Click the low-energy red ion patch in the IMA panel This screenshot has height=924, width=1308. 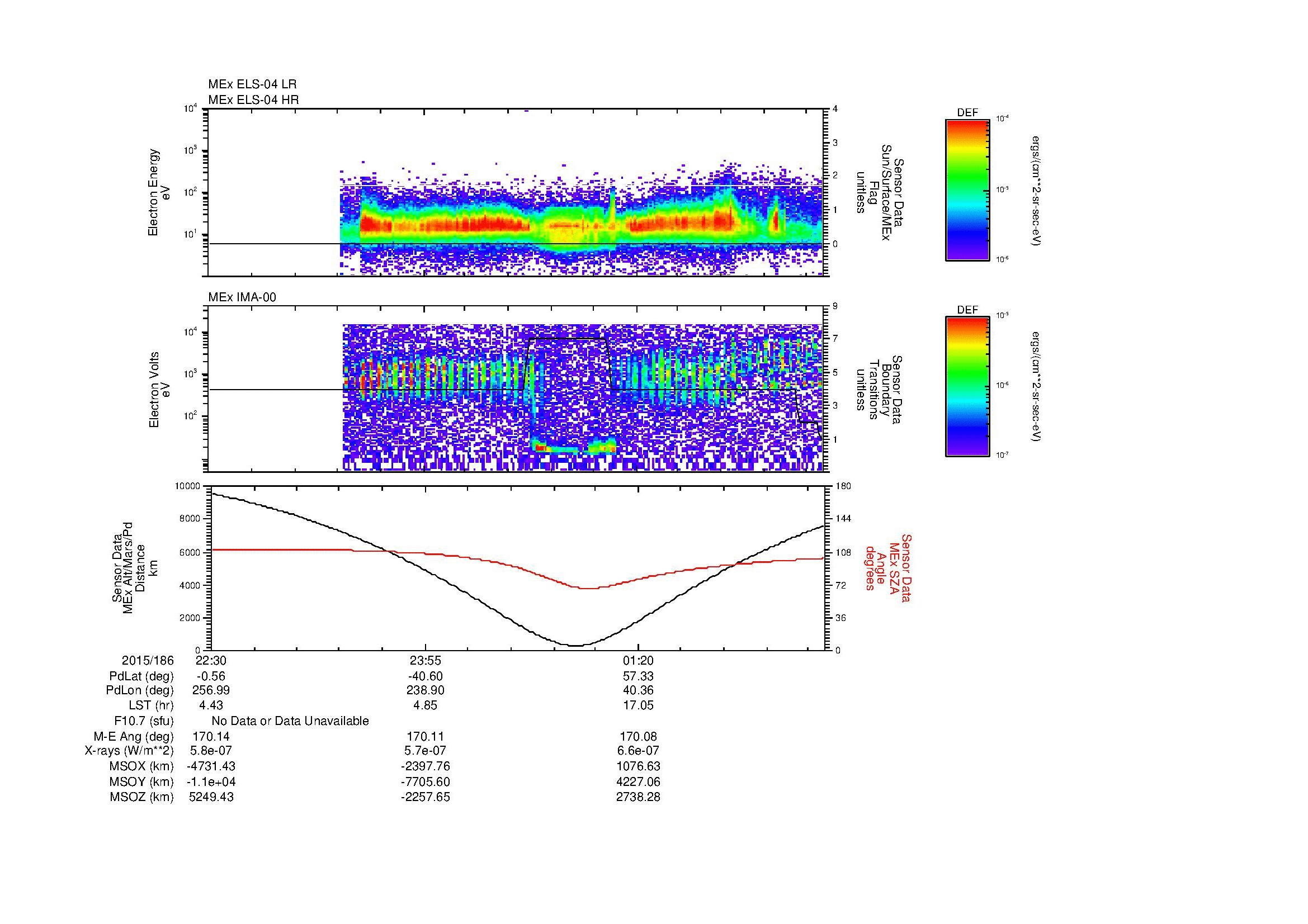point(542,449)
